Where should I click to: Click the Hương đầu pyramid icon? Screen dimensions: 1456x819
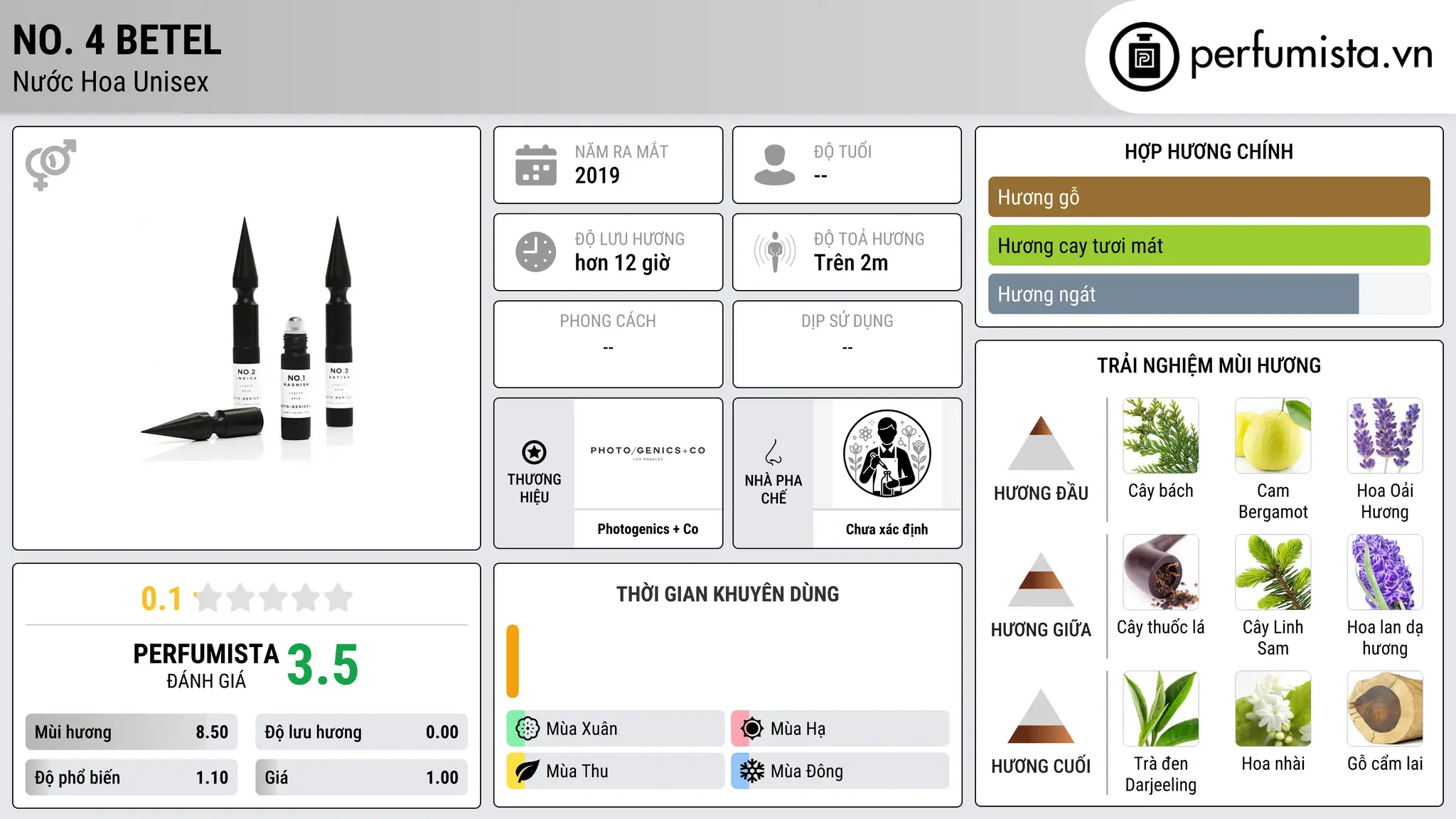(1041, 442)
